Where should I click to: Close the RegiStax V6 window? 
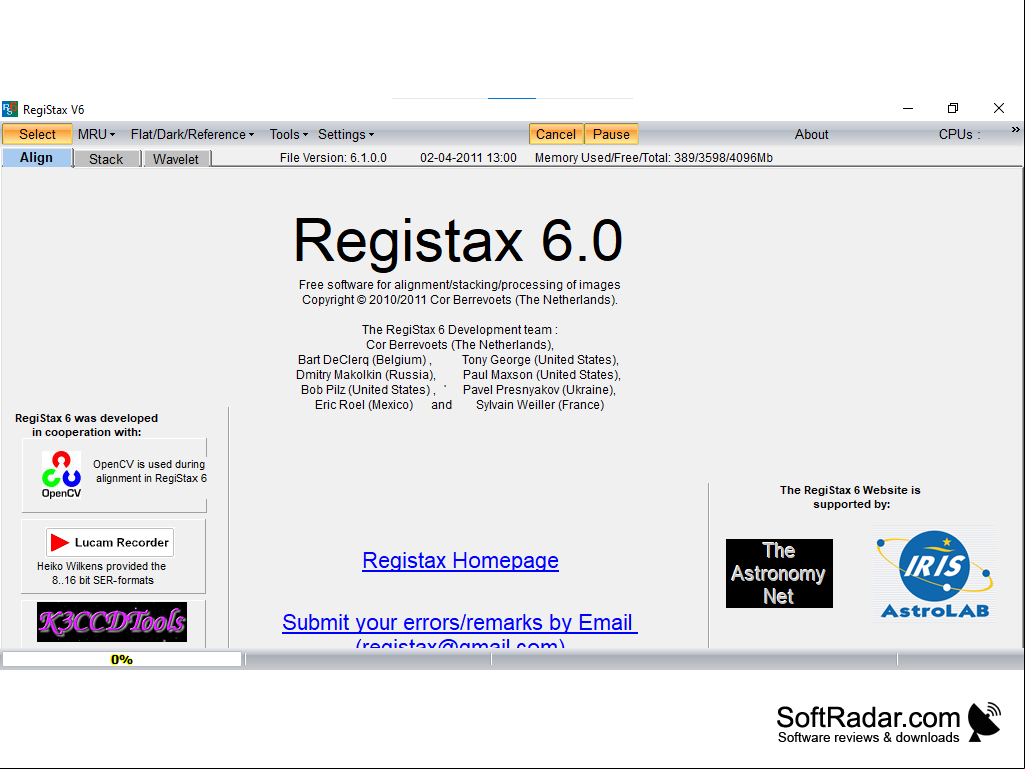pos(999,109)
